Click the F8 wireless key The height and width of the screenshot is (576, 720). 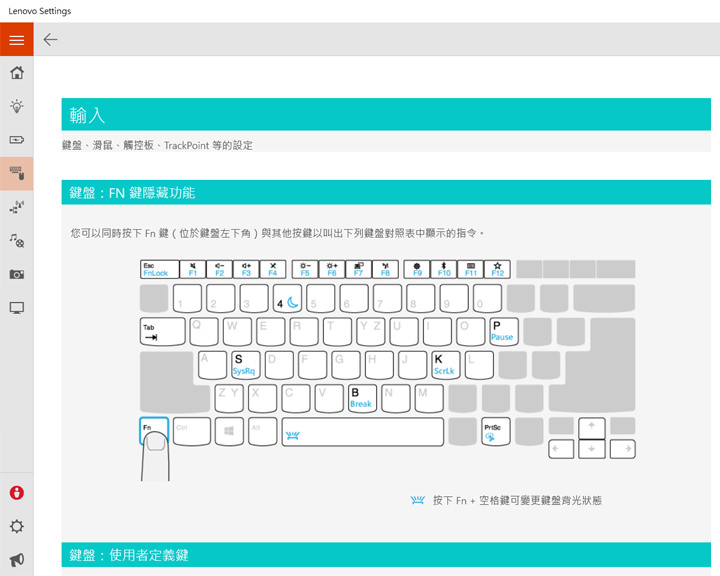[385, 269]
